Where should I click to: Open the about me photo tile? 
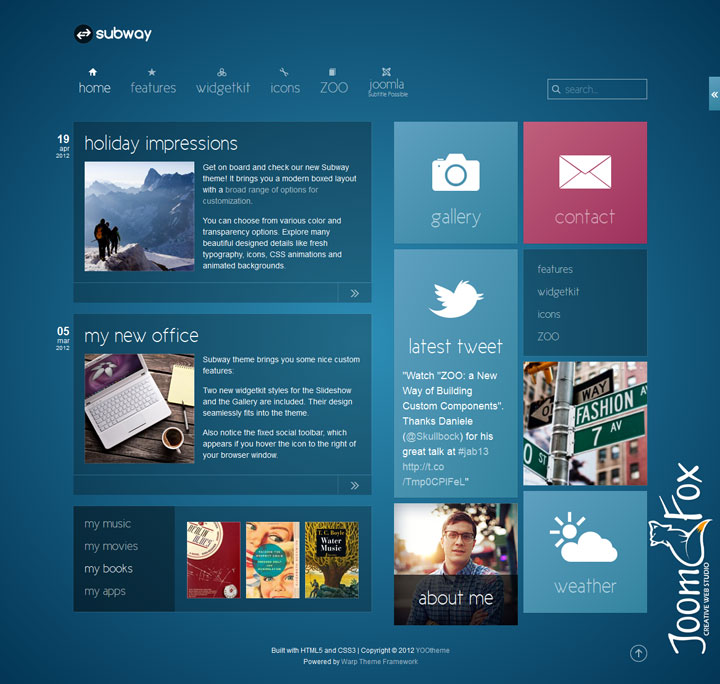pyautogui.click(x=456, y=564)
